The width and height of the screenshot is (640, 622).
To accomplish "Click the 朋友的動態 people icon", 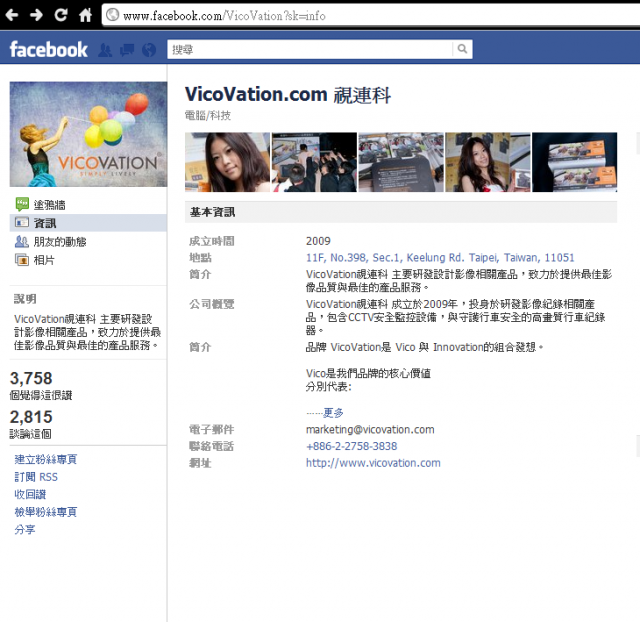I will pyautogui.click(x=22, y=241).
